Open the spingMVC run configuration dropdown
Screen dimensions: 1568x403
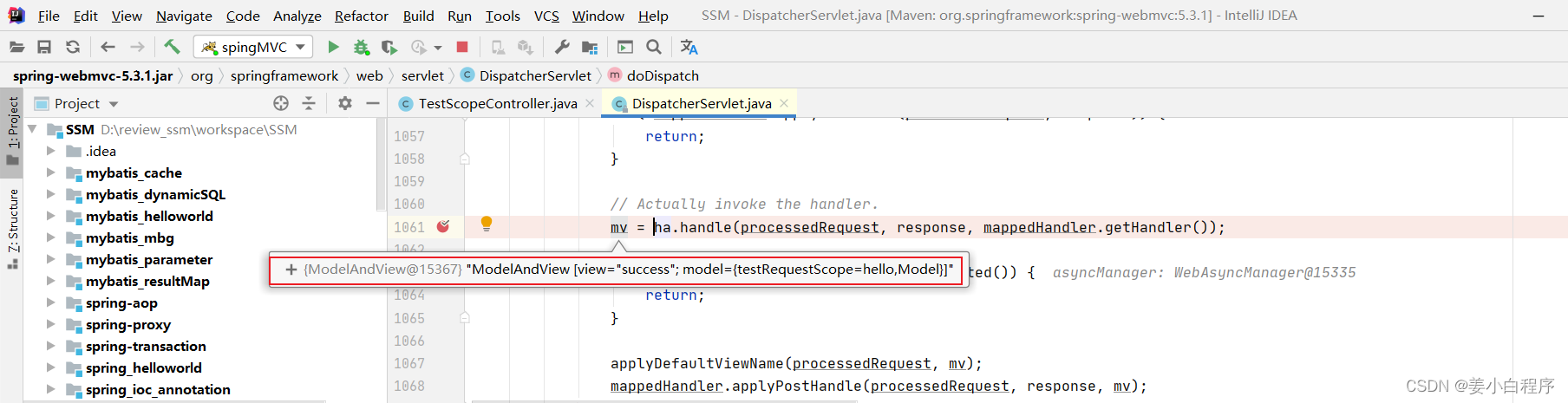(x=252, y=47)
